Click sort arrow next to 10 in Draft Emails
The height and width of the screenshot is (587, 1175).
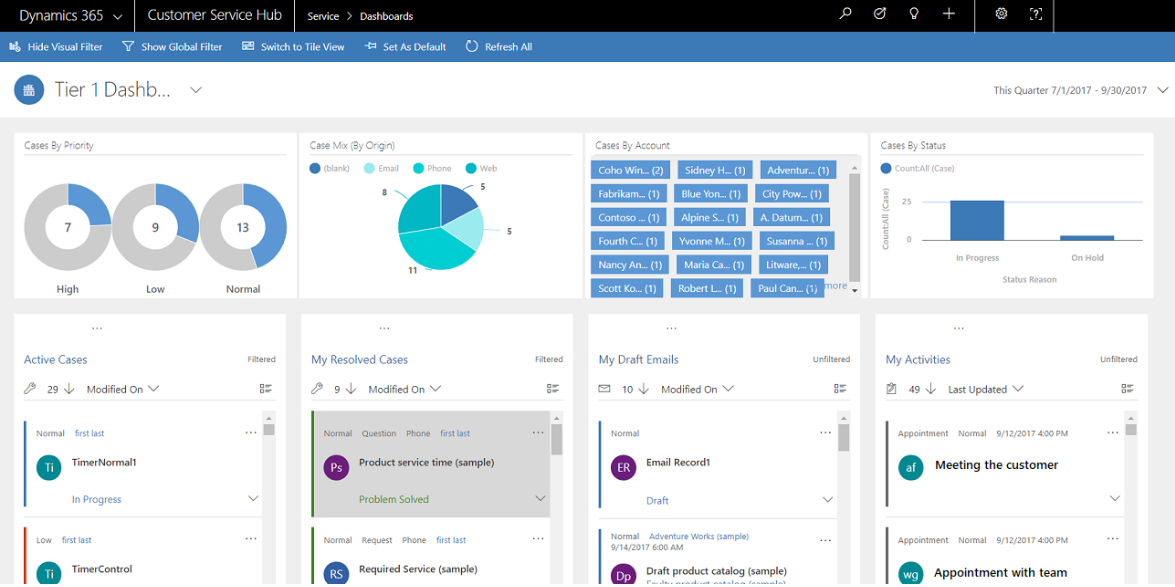coord(643,389)
